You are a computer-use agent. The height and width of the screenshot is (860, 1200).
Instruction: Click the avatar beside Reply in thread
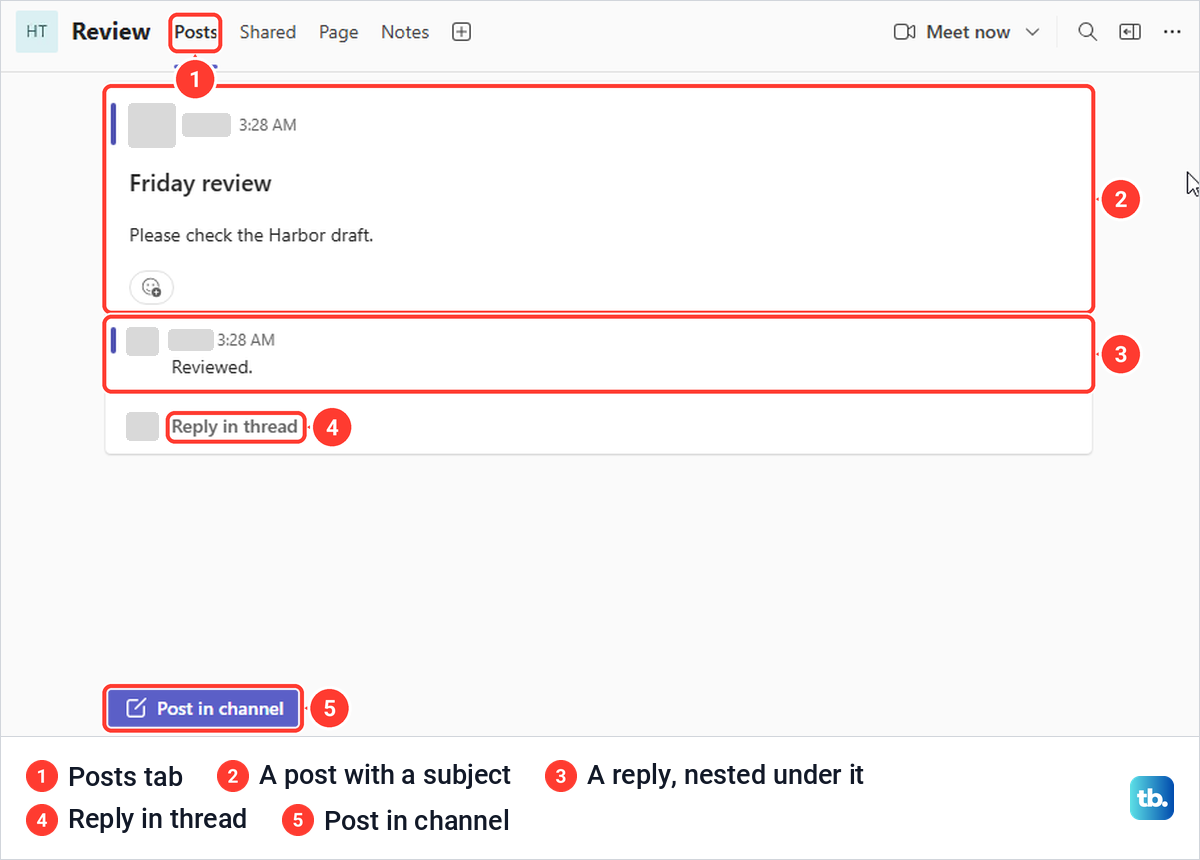tap(142, 426)
